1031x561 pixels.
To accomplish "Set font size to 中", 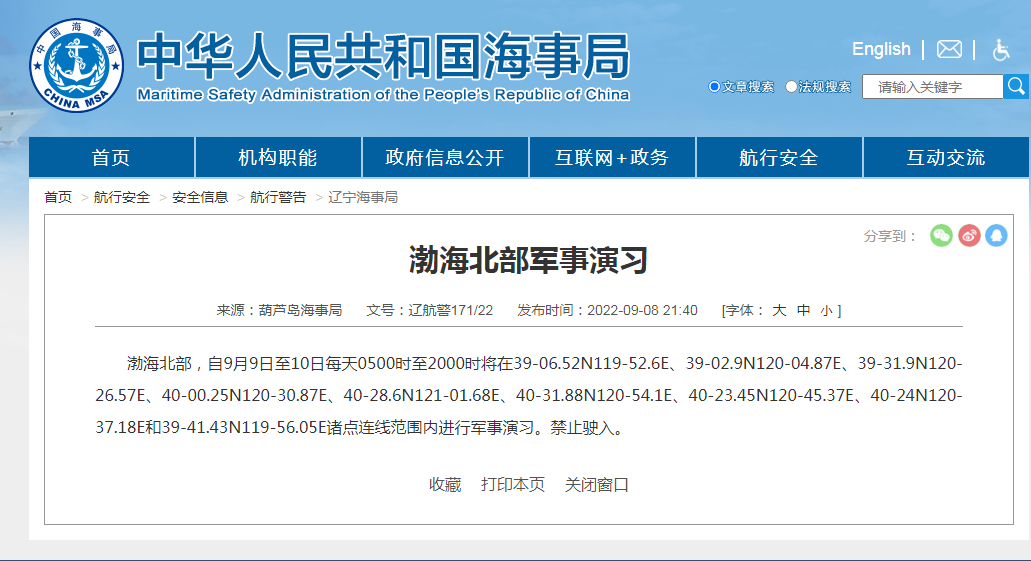I will pos(803,310).
